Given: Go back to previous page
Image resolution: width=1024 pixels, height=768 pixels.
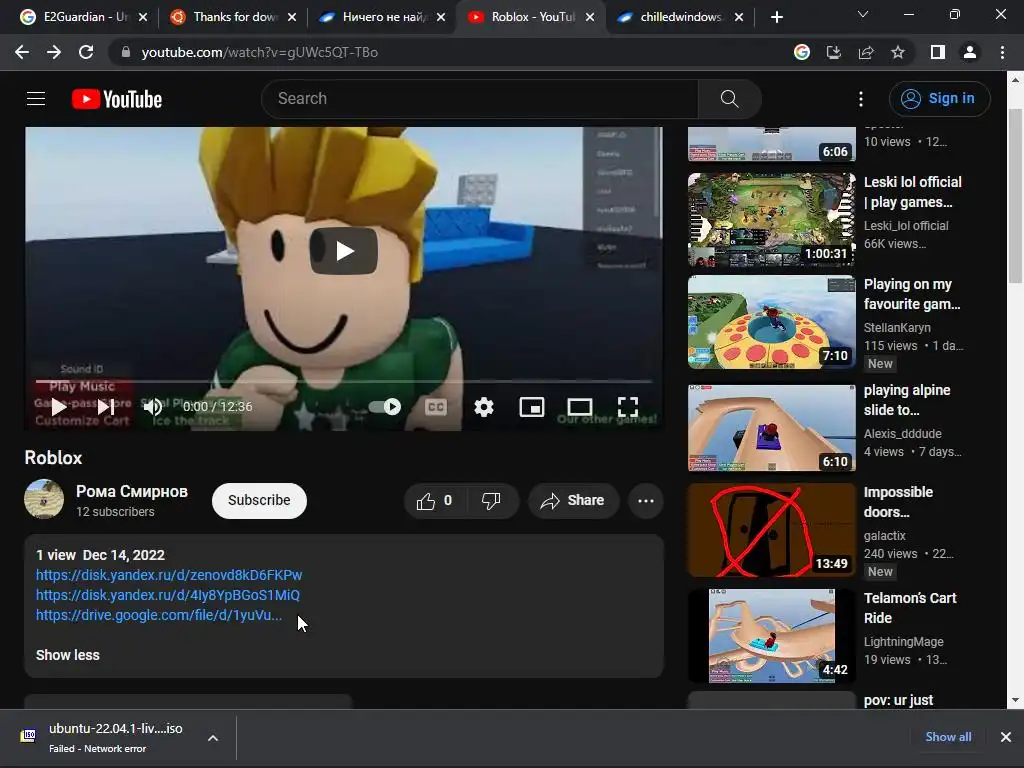Looking at the screenshot, I should [22, 52].
